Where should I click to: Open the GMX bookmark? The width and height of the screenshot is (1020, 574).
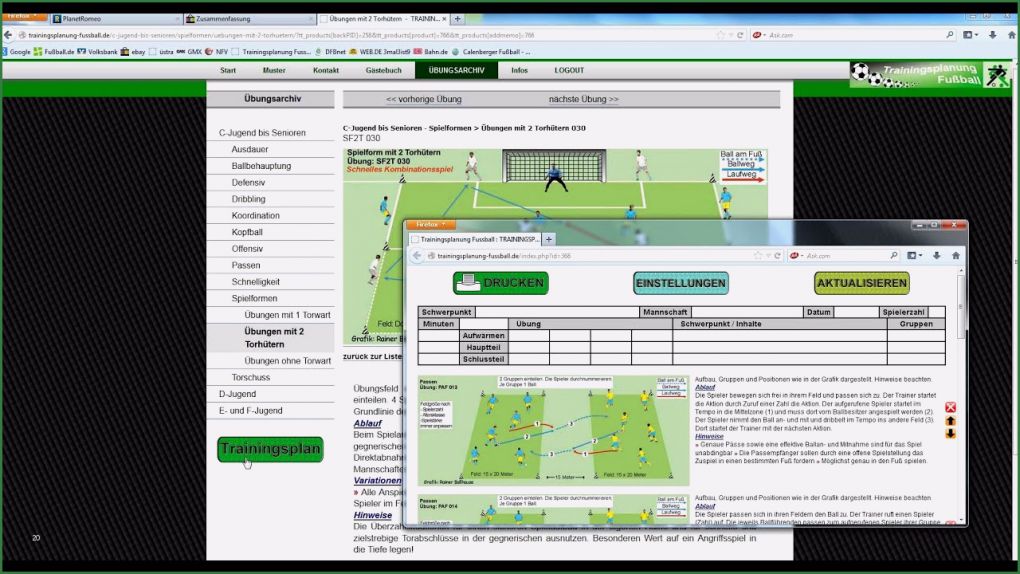point(190,51)
